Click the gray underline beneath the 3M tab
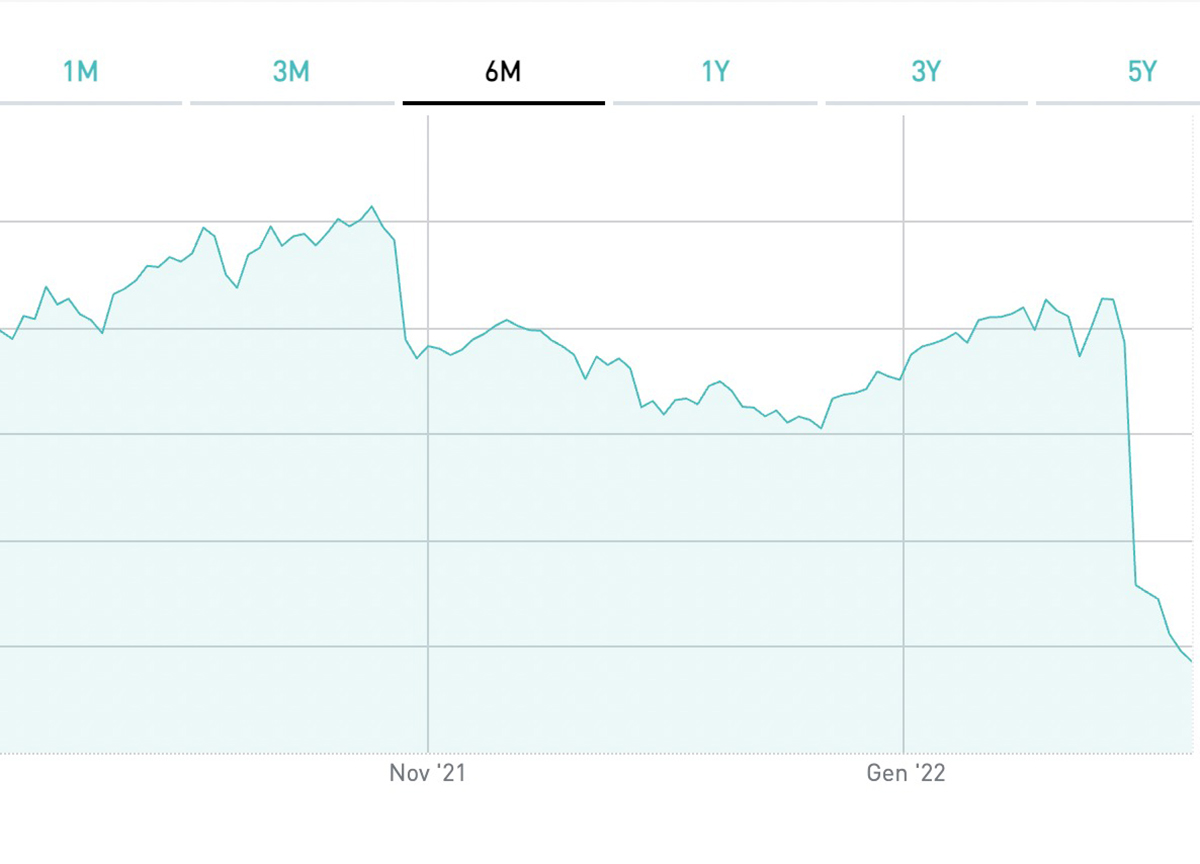Screen dimensions: 1200x864 click(291, 102)
